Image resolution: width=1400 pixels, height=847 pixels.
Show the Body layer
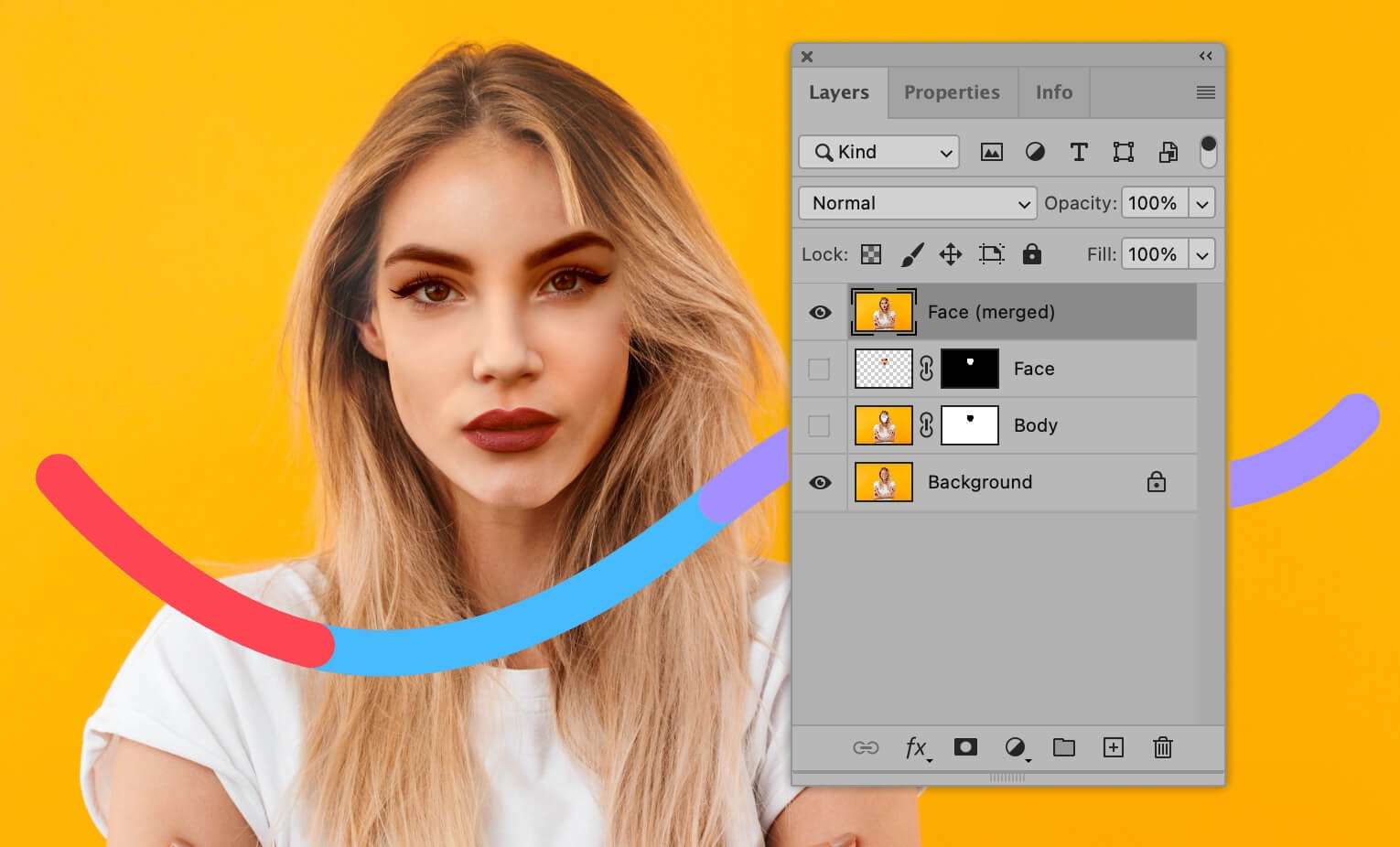(x=819, y=425)
